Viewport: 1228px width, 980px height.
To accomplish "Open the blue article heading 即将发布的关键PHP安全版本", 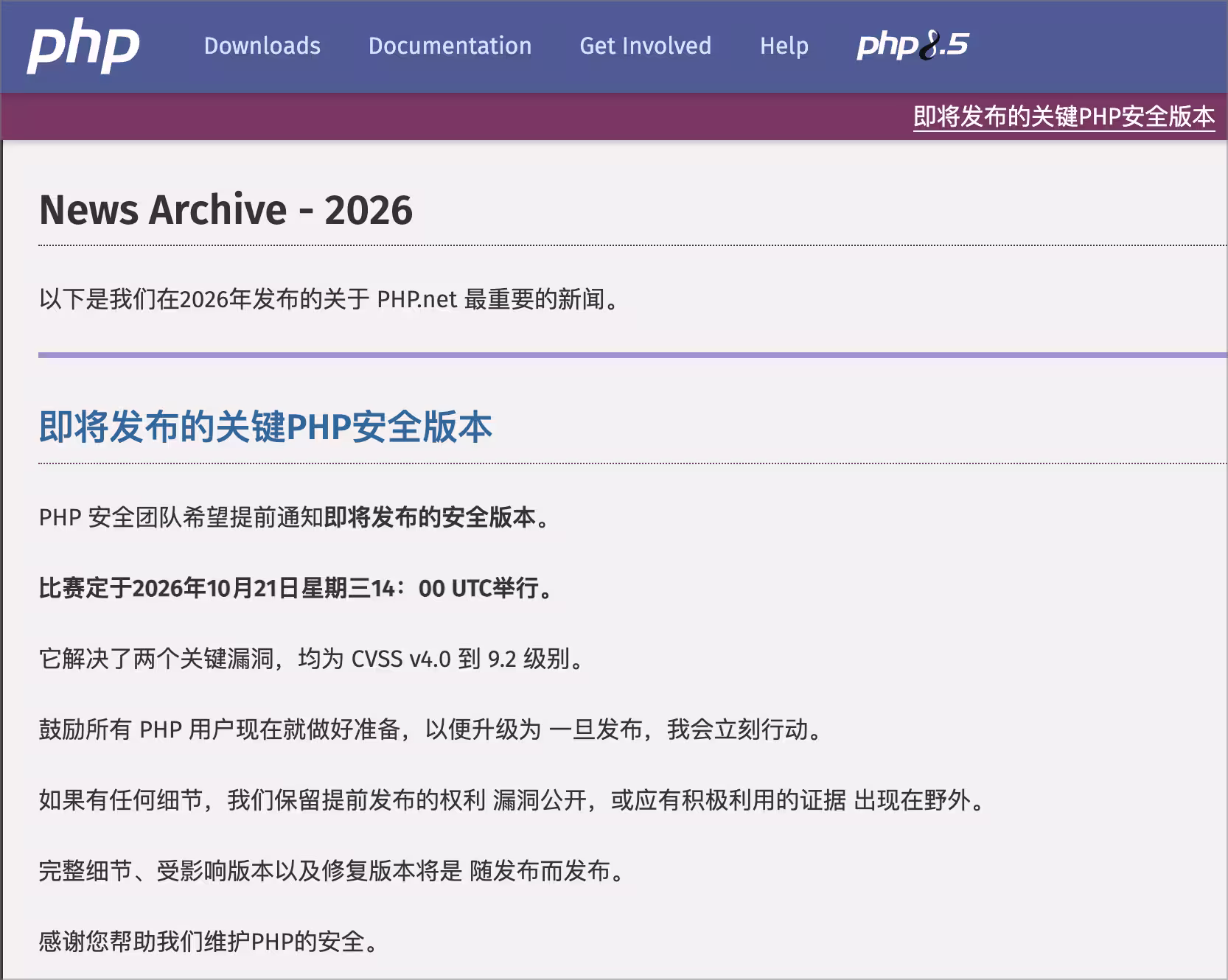I will pos(265,427).
